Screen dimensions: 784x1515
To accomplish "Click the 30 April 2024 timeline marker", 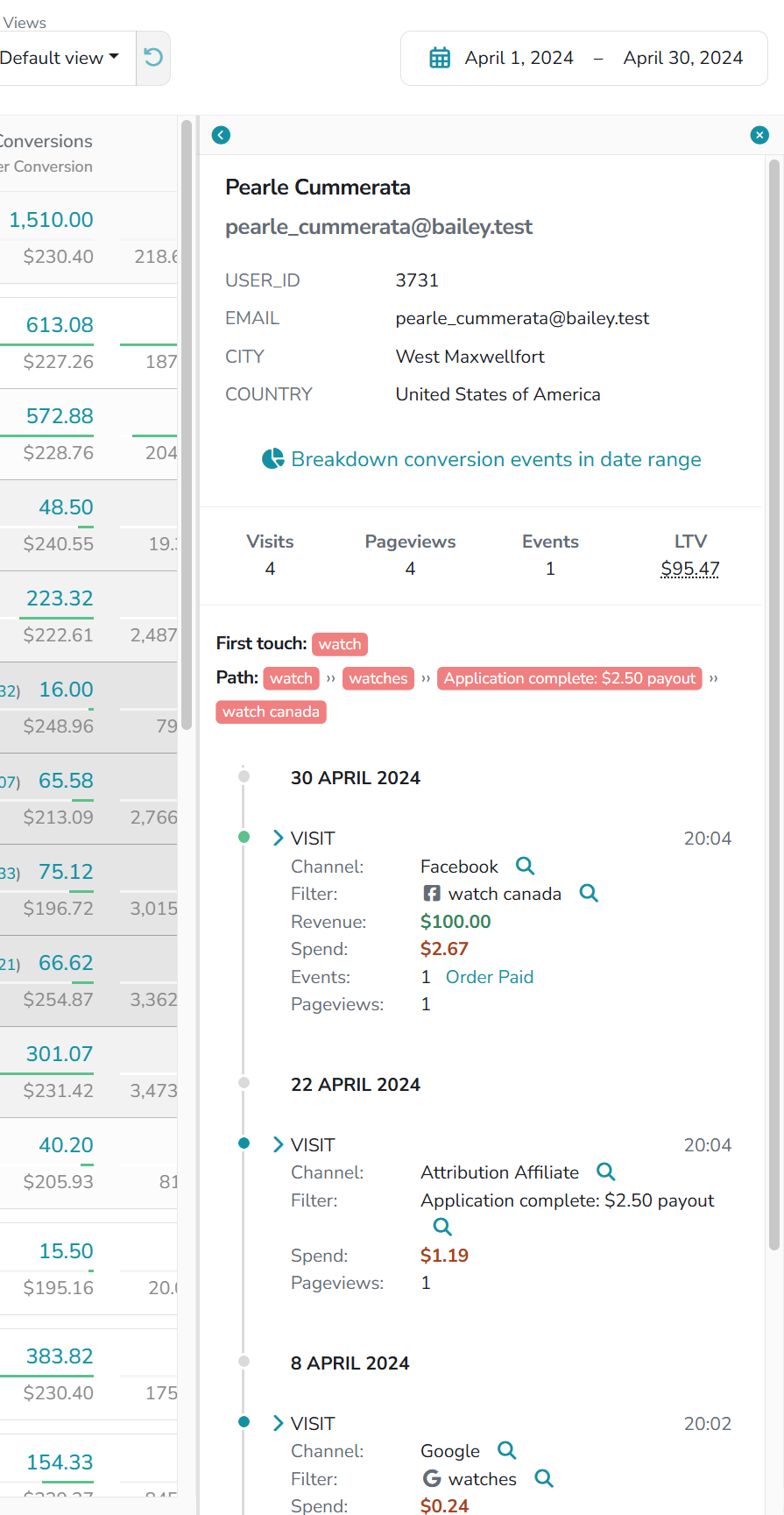I will 244,776.
